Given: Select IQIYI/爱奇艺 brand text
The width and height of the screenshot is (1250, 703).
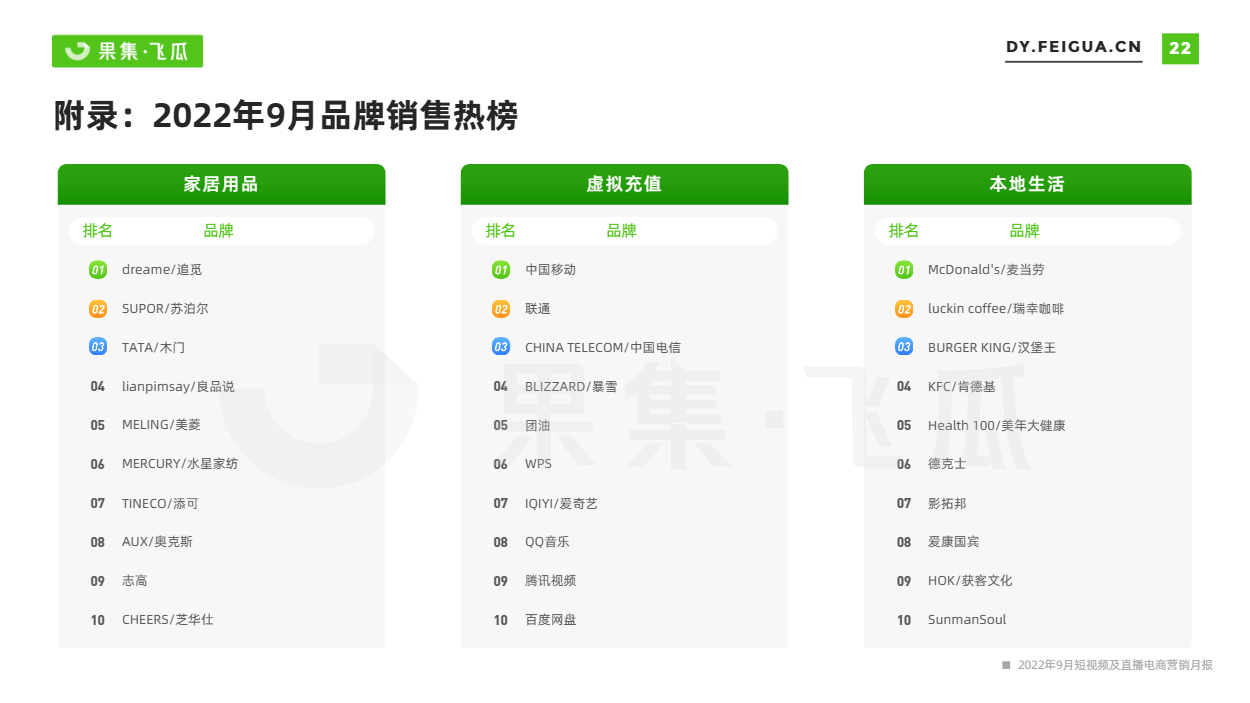Looking at the screenshot, I should (561, 503).
